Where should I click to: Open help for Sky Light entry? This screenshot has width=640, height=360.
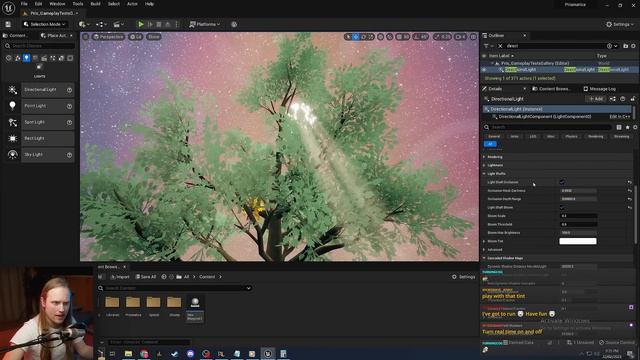[x=69, y=155]
